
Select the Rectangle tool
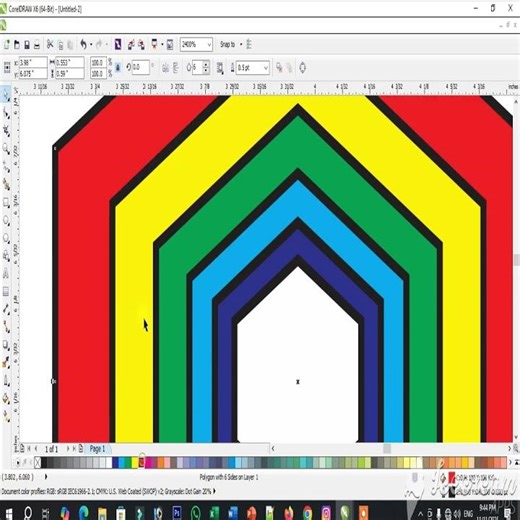click(x=6, y=202)
